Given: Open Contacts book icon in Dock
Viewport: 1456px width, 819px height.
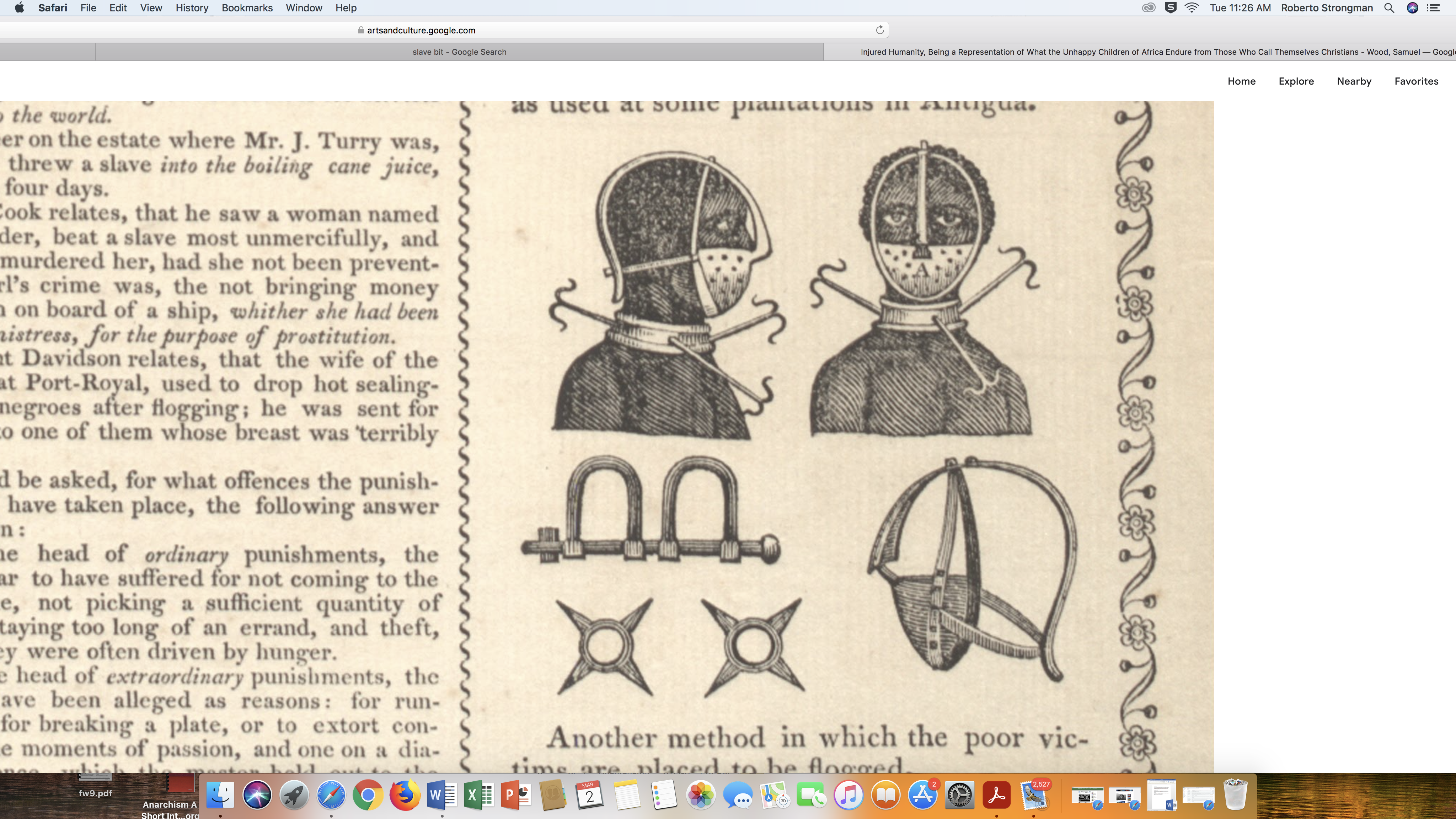Looking at the screenshot, I should click(x=553, y=795).
